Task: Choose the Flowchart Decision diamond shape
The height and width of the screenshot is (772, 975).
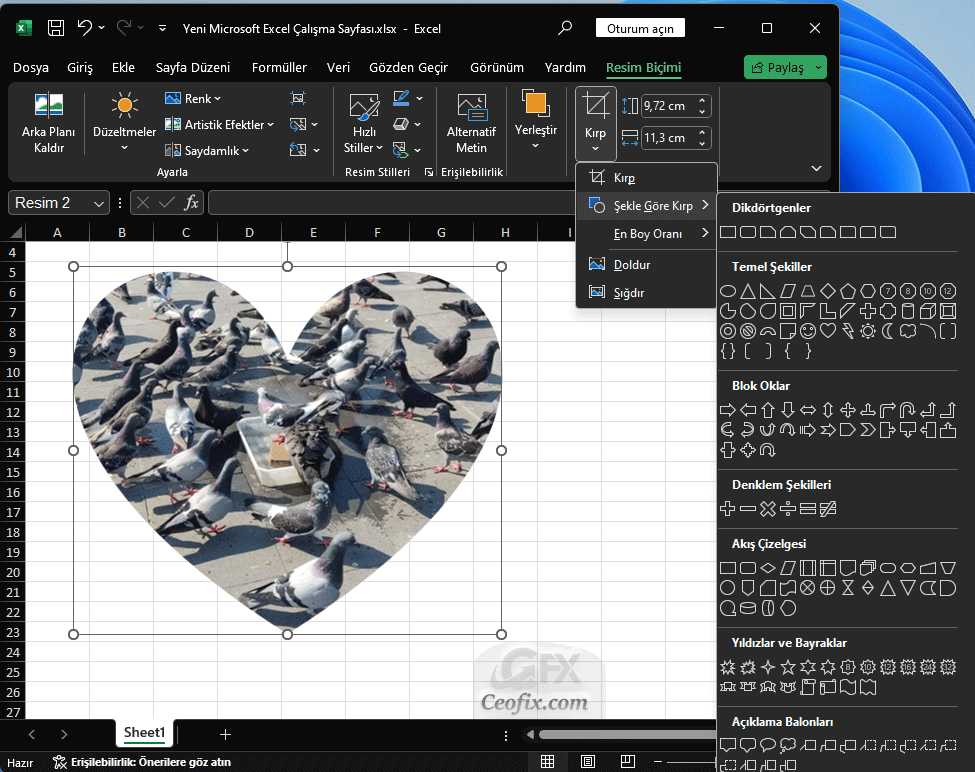Action: coord(768,568)
